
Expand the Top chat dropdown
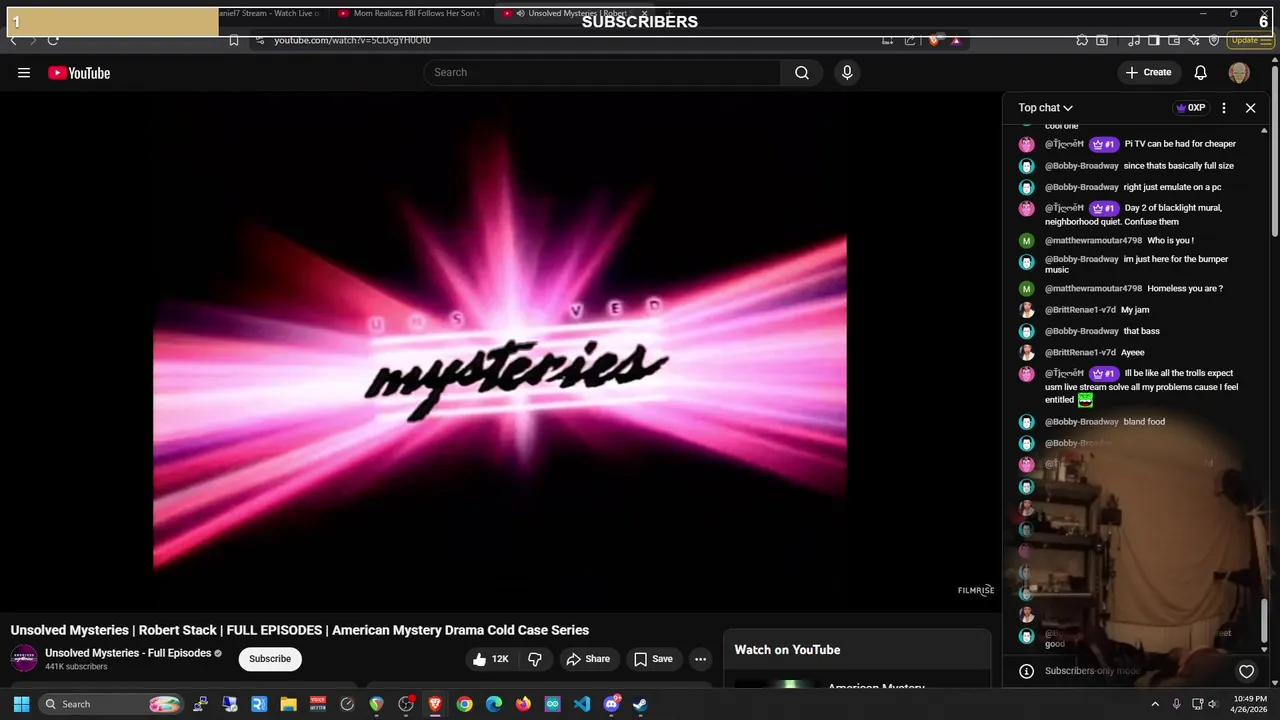(1046, 108)
